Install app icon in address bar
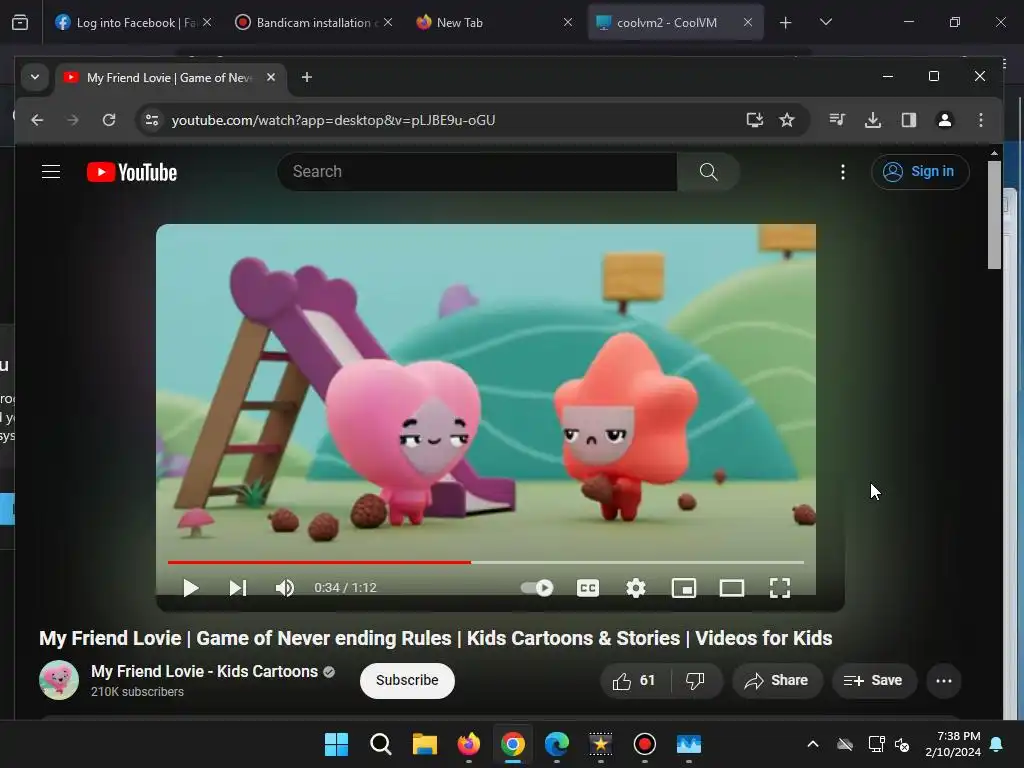The image size is (1024, 768). click(754, 120)
